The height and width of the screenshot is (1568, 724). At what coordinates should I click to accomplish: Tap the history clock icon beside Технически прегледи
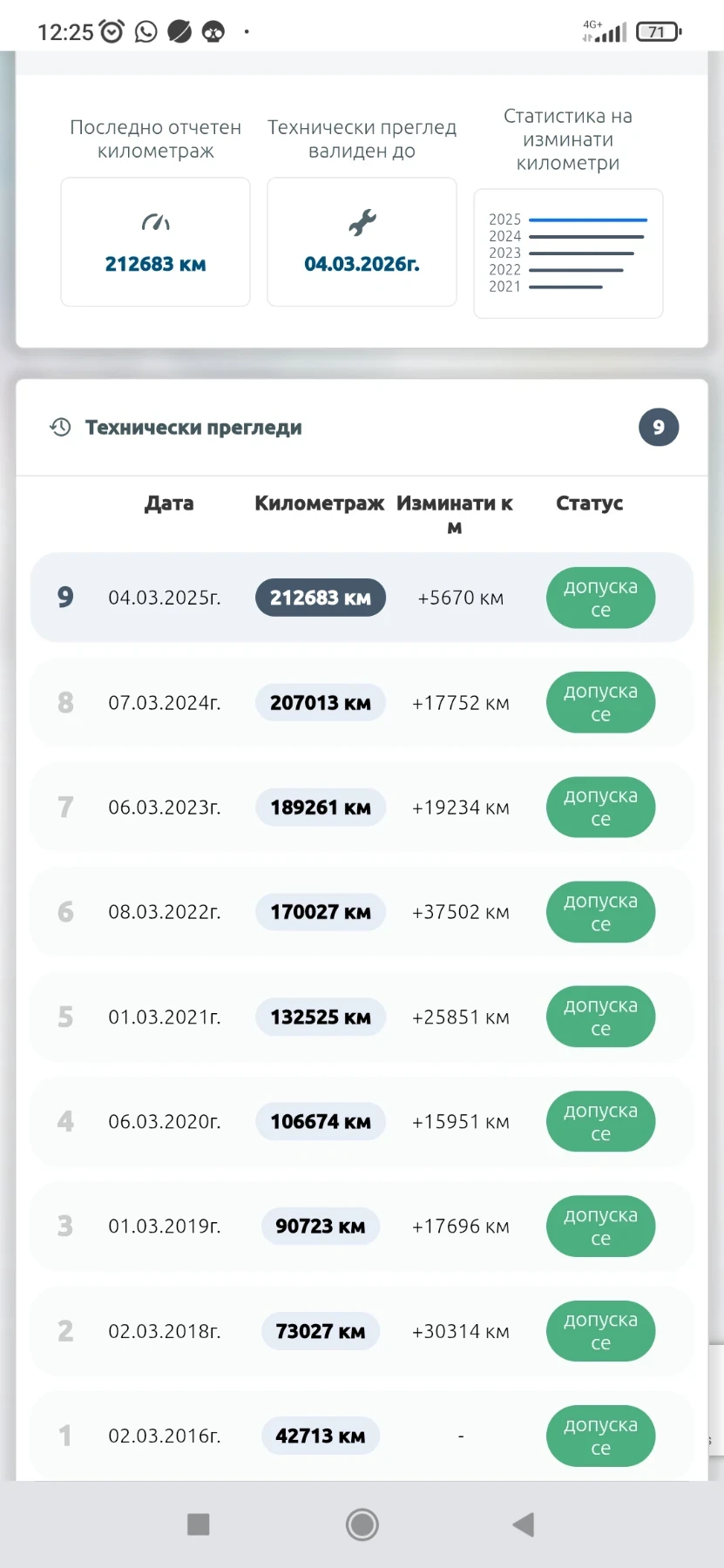(x=60, y=428)
